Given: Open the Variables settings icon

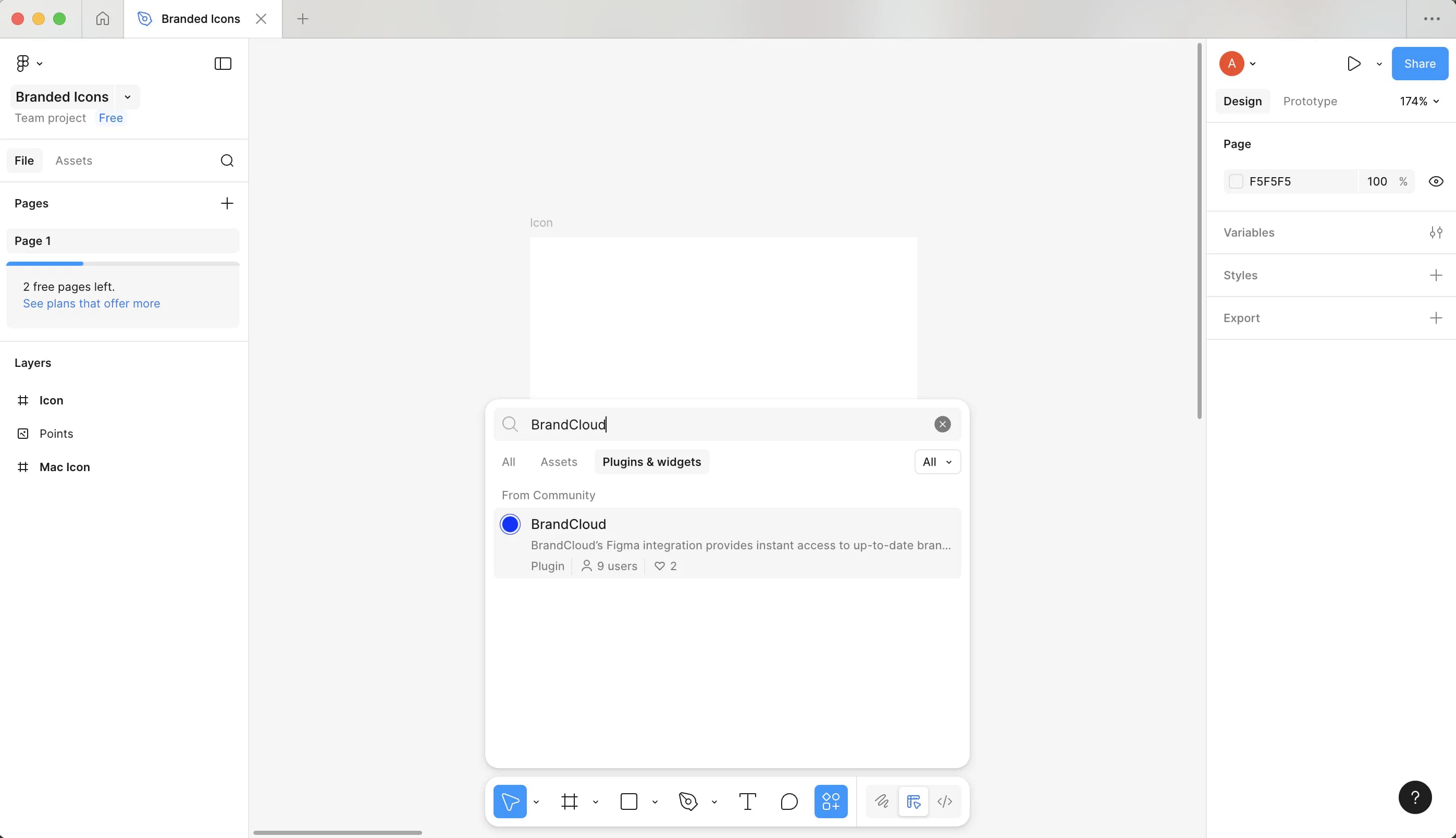Looking at the screenshot, I should [x=1435, y=232].
